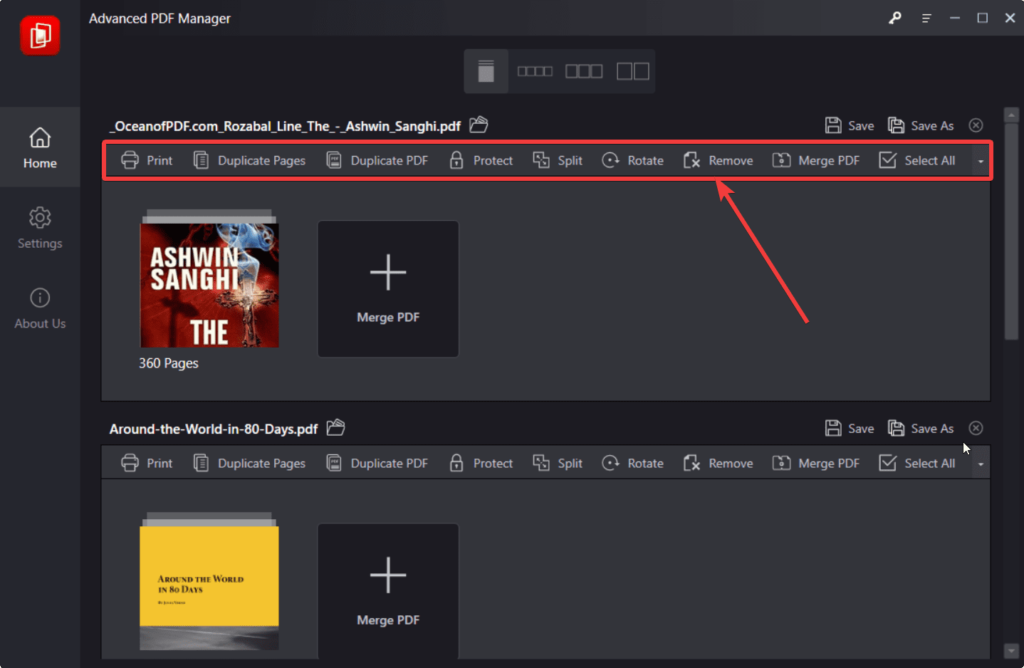Print the Around-the-World-in-80-Days PDF
Screen dimensions: 1024x668
click(147, 464)
